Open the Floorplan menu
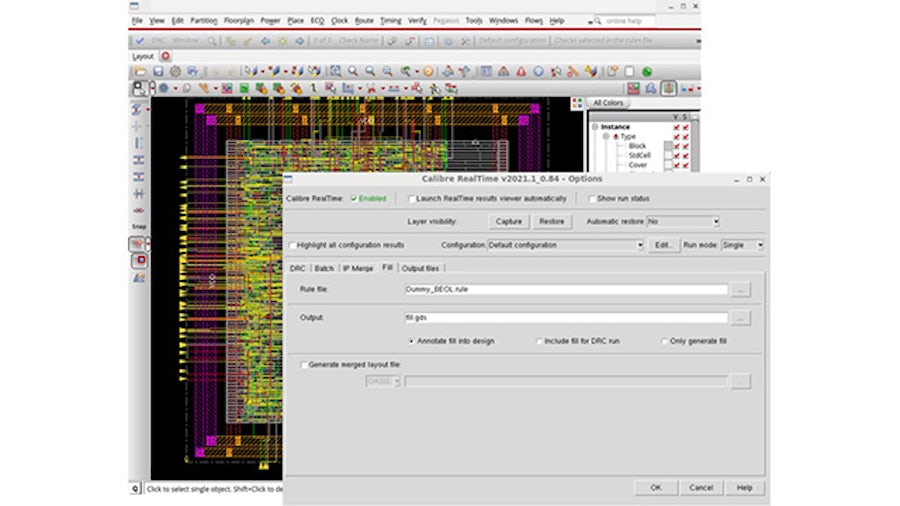 pos(238,20)
